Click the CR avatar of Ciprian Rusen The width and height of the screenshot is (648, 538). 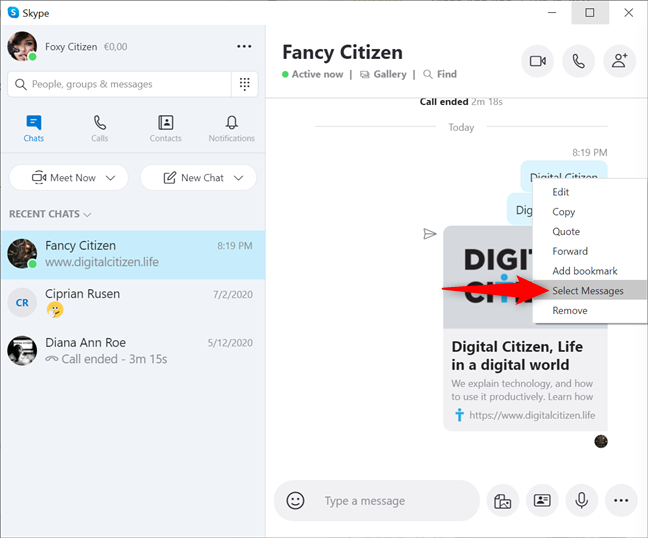(x=22, y=302)
